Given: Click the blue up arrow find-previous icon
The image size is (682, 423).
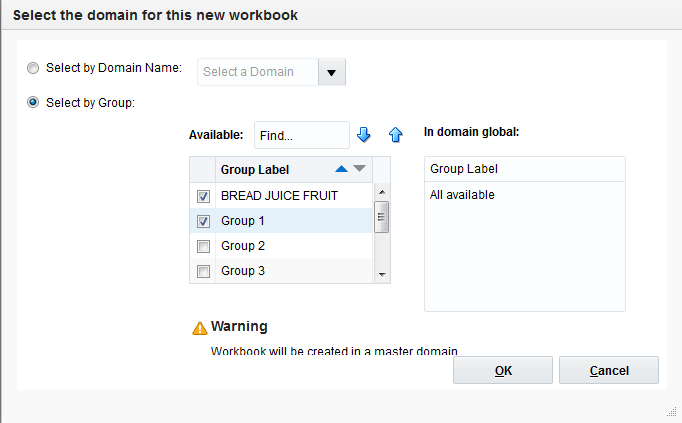Looking at the screenshot, I should pos(395,135).
